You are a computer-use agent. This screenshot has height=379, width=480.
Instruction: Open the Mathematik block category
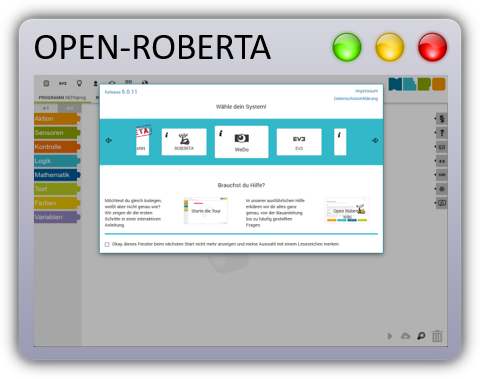click(x=57, y=175)
